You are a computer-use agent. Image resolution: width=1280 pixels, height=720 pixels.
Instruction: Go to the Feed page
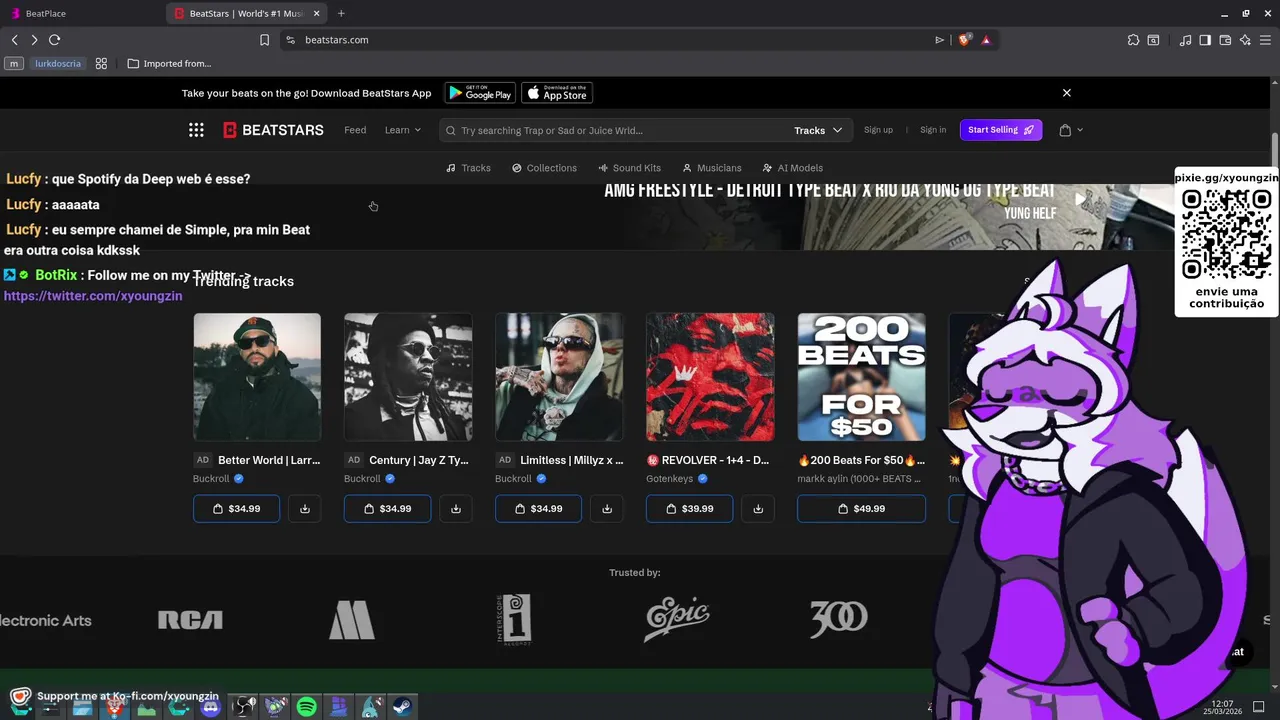tap(355, 130)
